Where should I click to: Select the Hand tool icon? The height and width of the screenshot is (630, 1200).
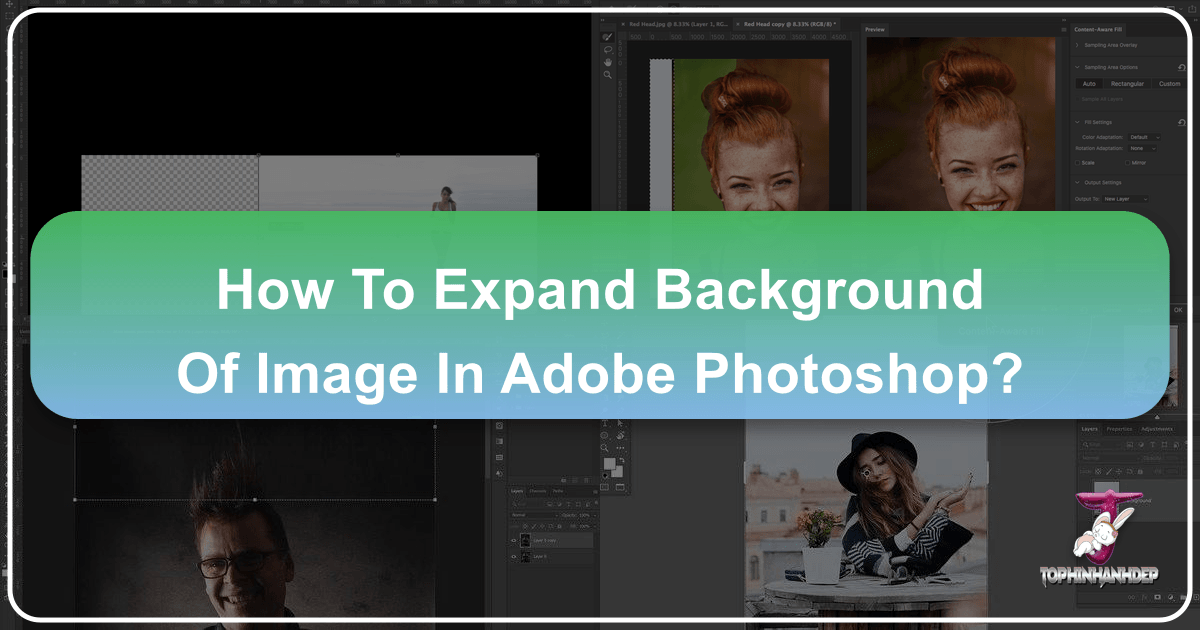[606, 61]
